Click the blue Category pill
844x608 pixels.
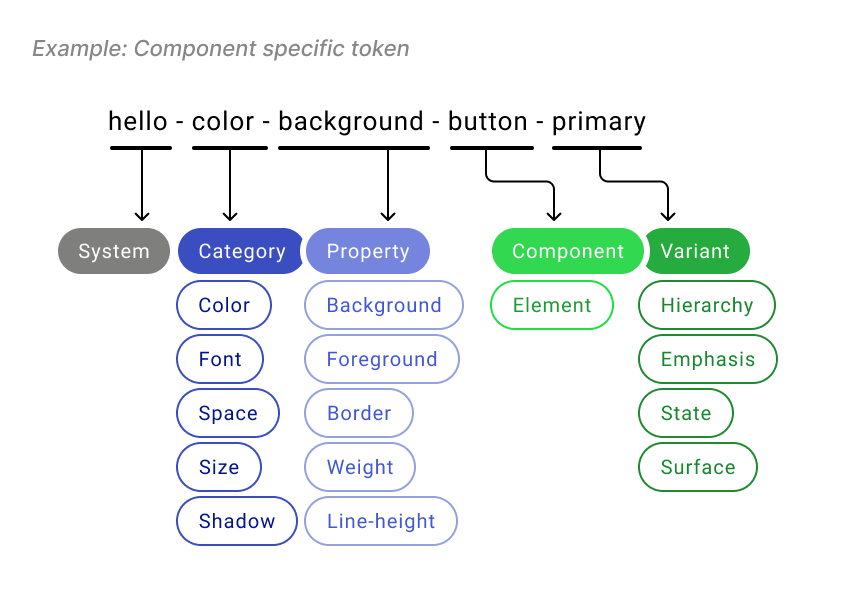tap(241, 251)
